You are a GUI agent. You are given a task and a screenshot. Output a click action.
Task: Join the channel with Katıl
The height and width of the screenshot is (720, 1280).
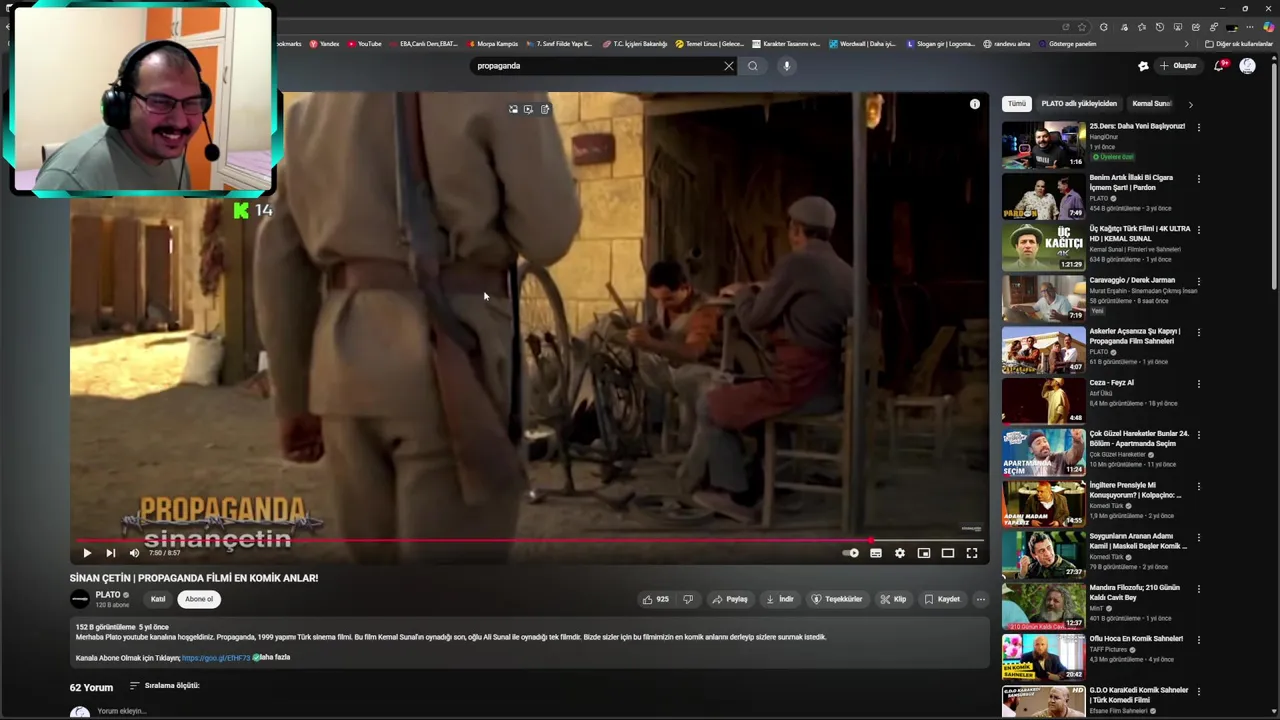pos(158,599)
